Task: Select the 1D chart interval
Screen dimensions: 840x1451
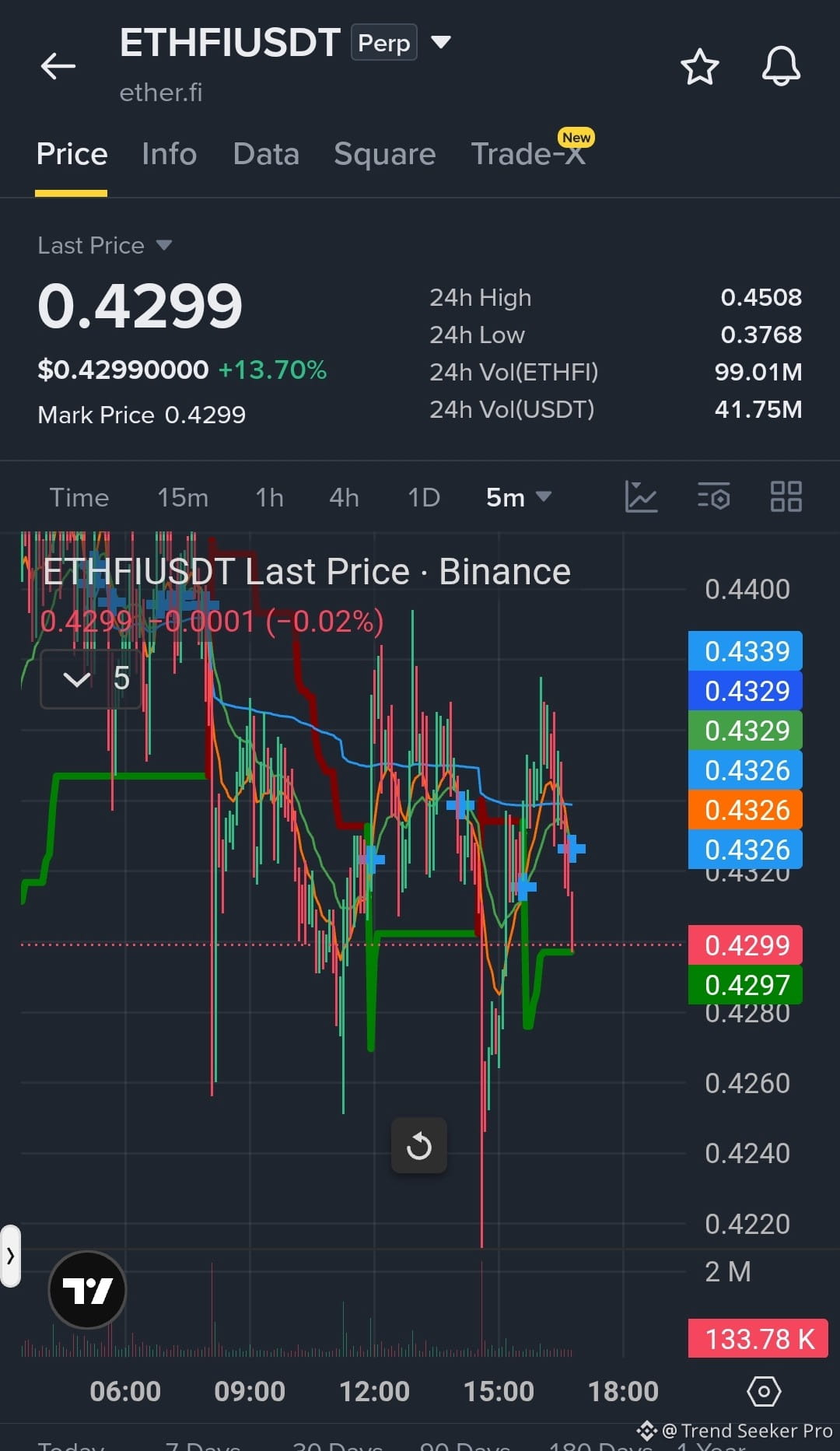Action: click(425, 497)
